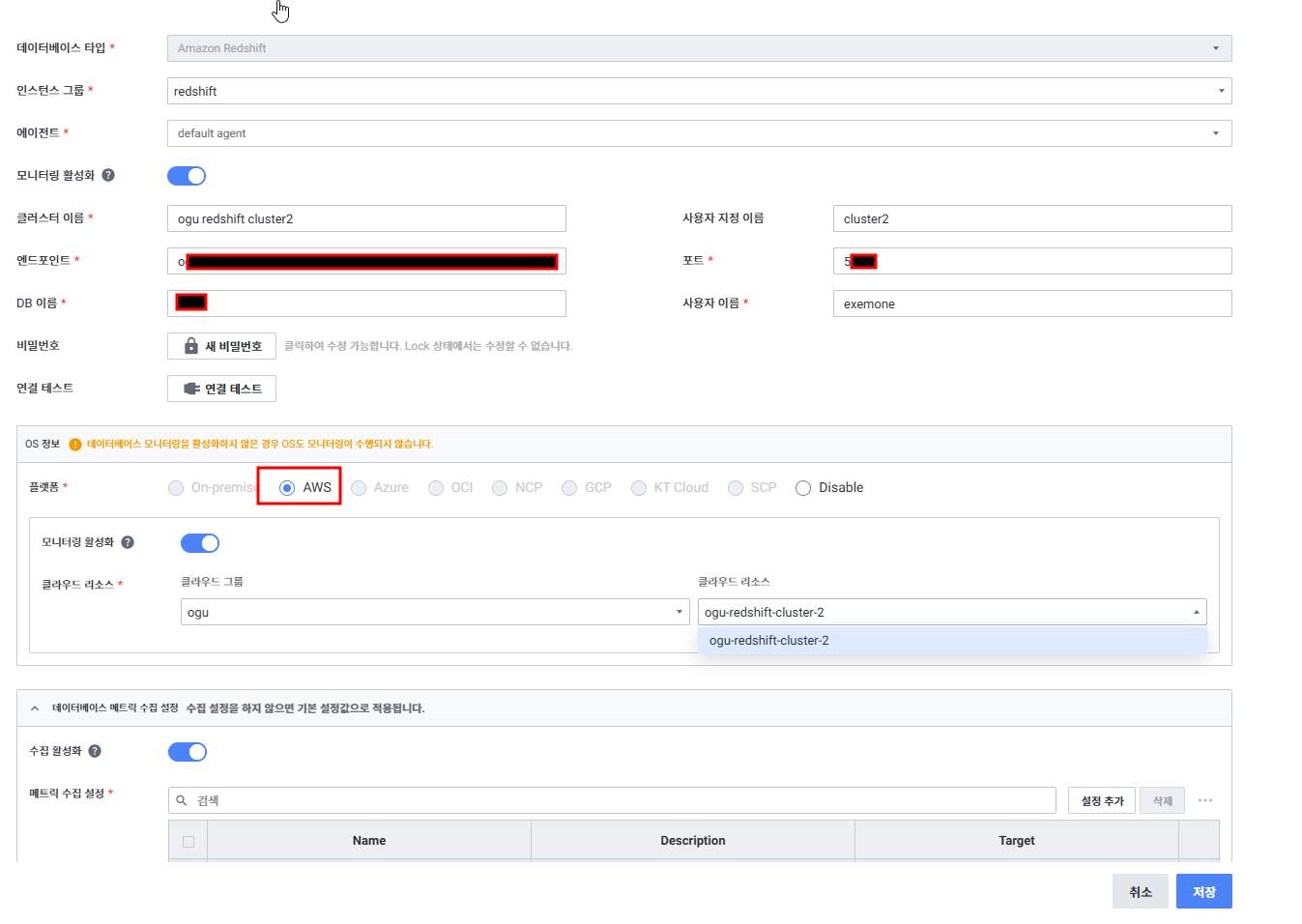Image resolution: width=1302 pixels, height=924 pixels.
Task: Click help icon in OS platform 모니터링 활성화
Action: click(x=128, y=542)
